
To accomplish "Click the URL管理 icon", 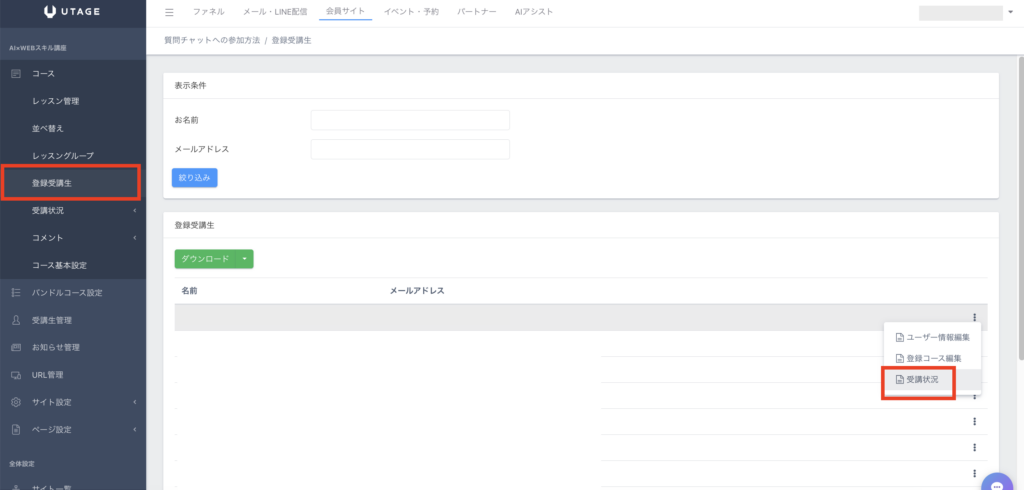I will (16, 375).
